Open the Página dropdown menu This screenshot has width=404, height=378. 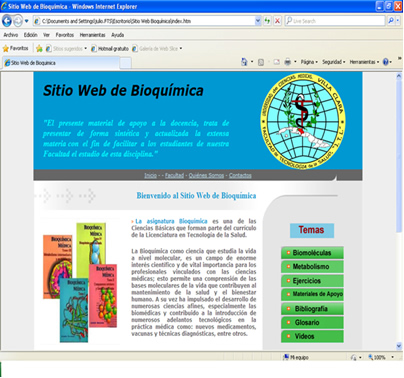[x=309, y=62]
